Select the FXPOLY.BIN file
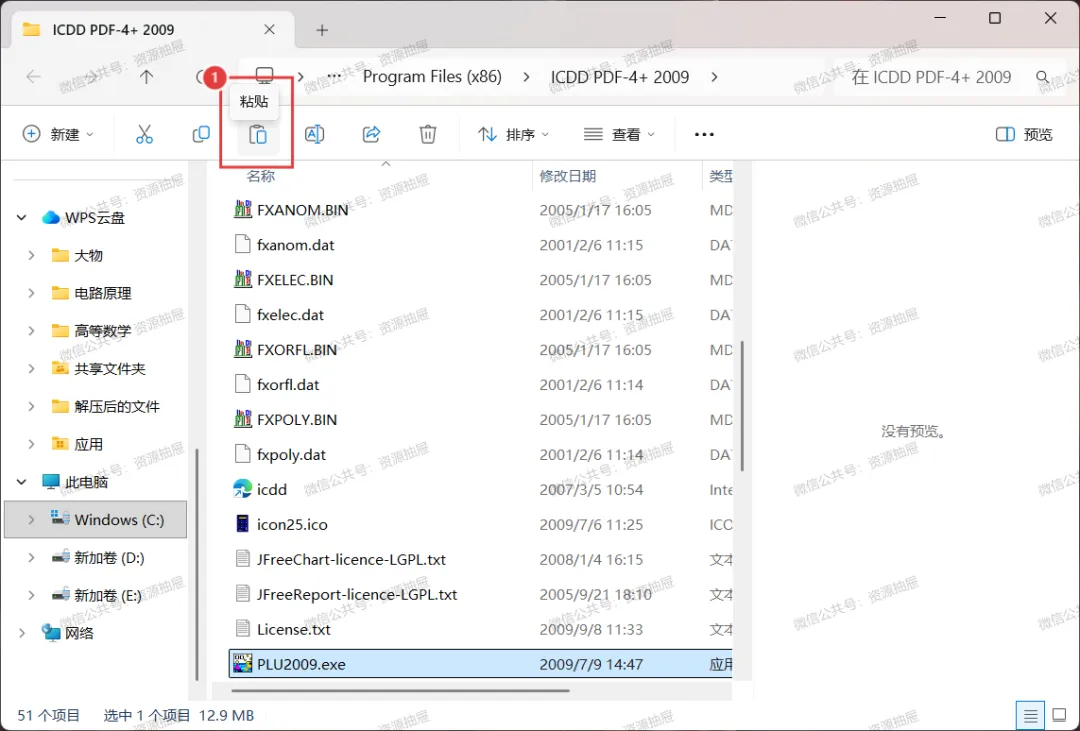Screen dimensions: 1080x731 285,420
